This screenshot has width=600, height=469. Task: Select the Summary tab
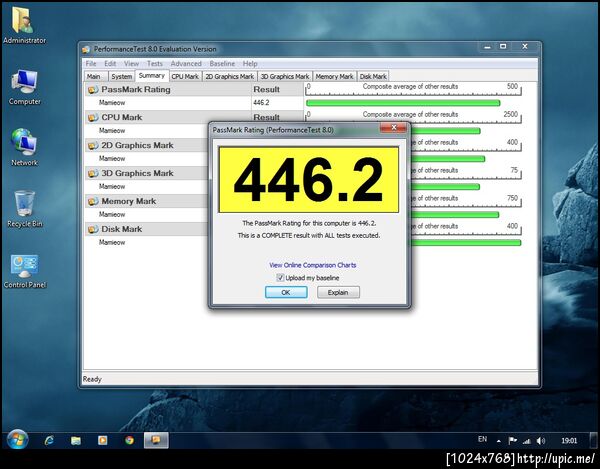click(152, 76)
